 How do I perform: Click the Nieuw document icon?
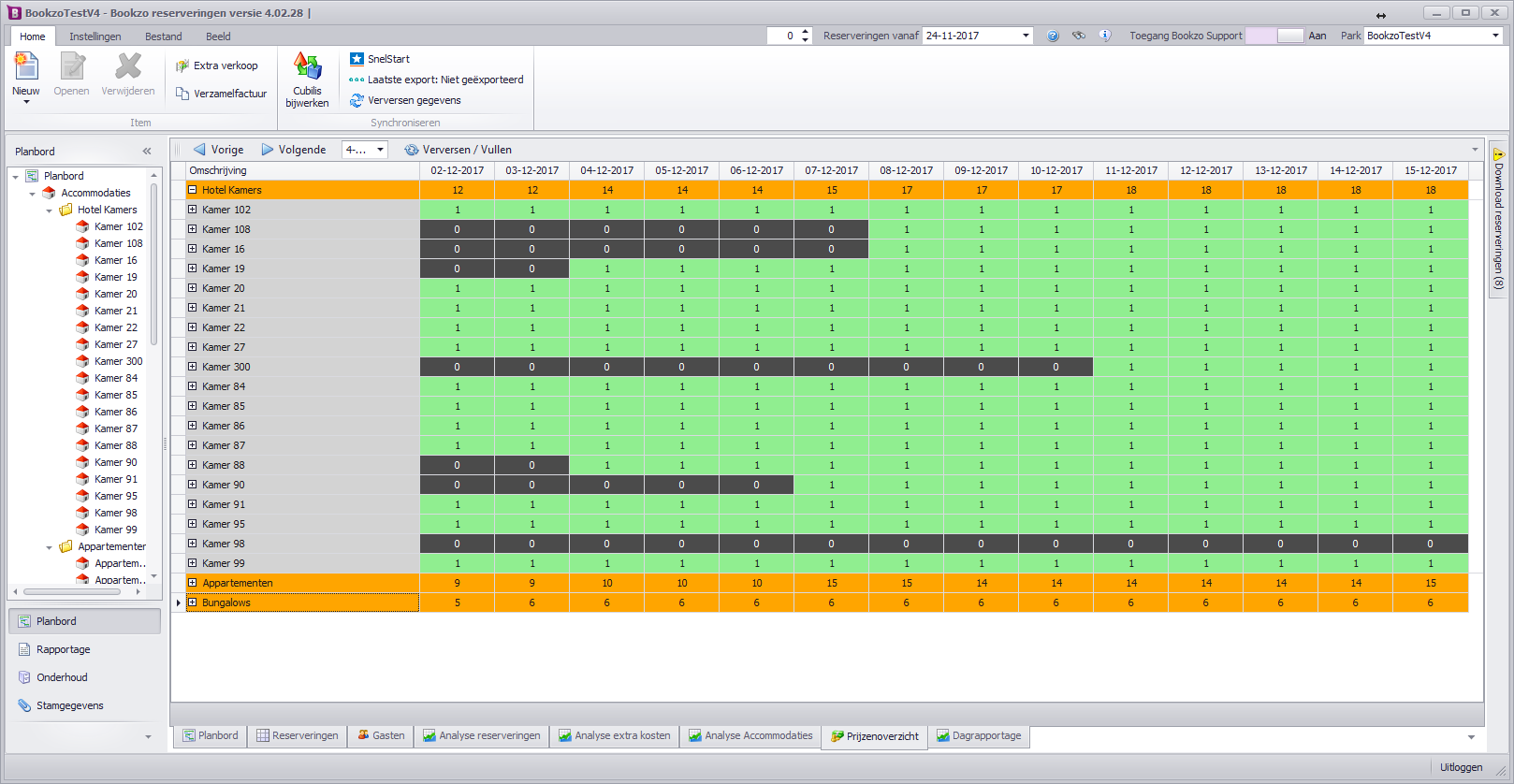pos(26,66)
